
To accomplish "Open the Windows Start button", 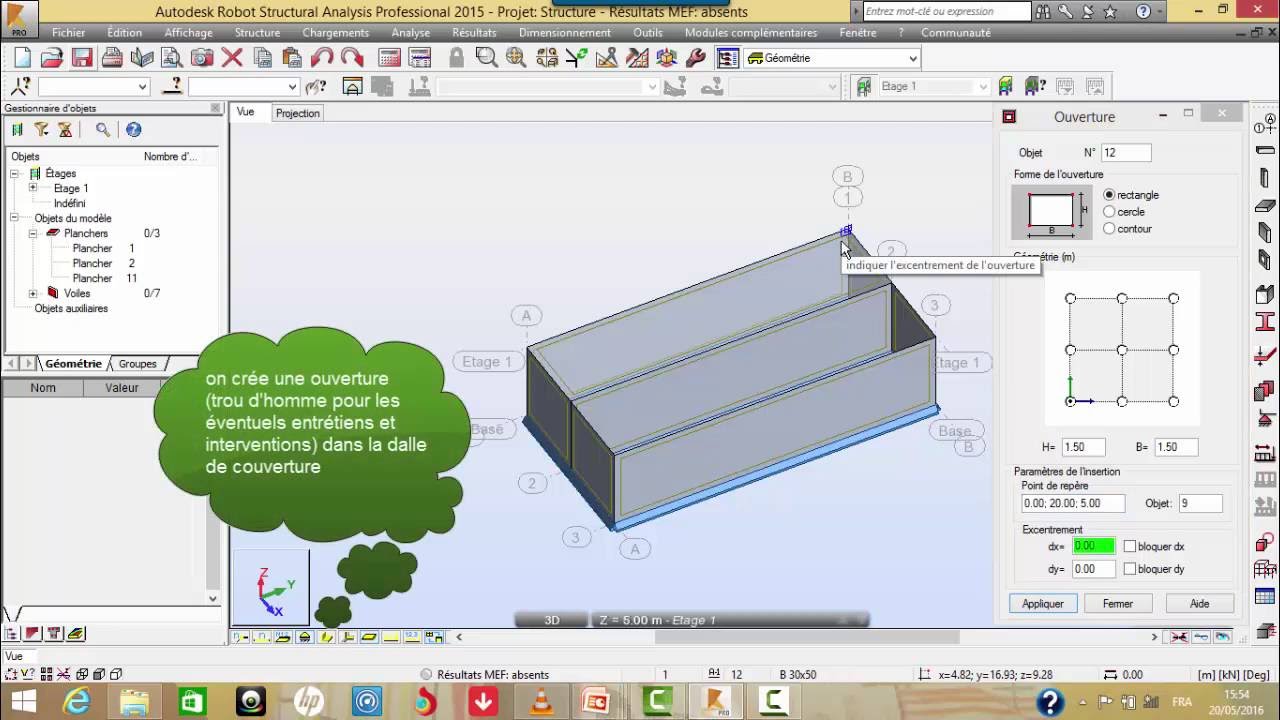I will coord(22,702).
